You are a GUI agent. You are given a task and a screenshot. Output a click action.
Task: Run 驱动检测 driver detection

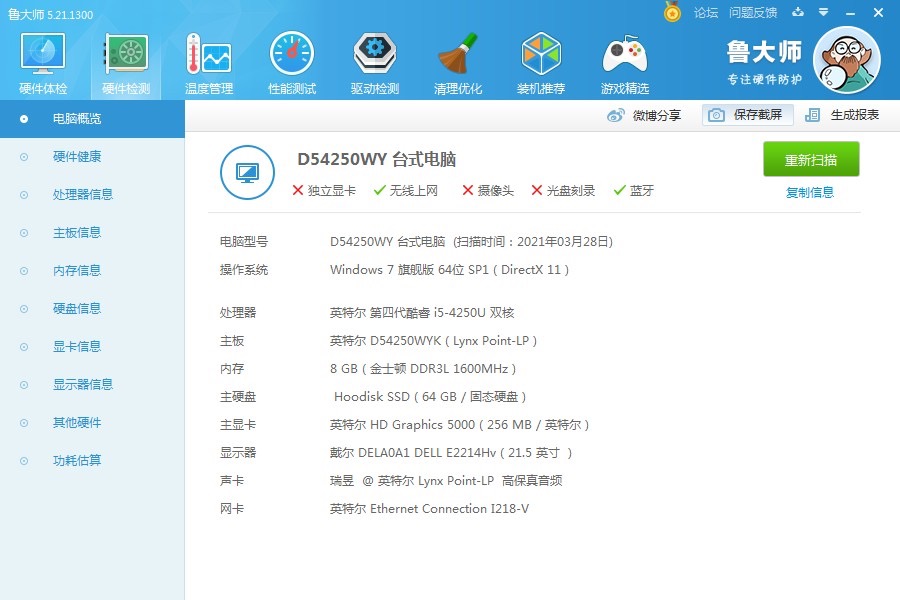click(x=373, y=60)
